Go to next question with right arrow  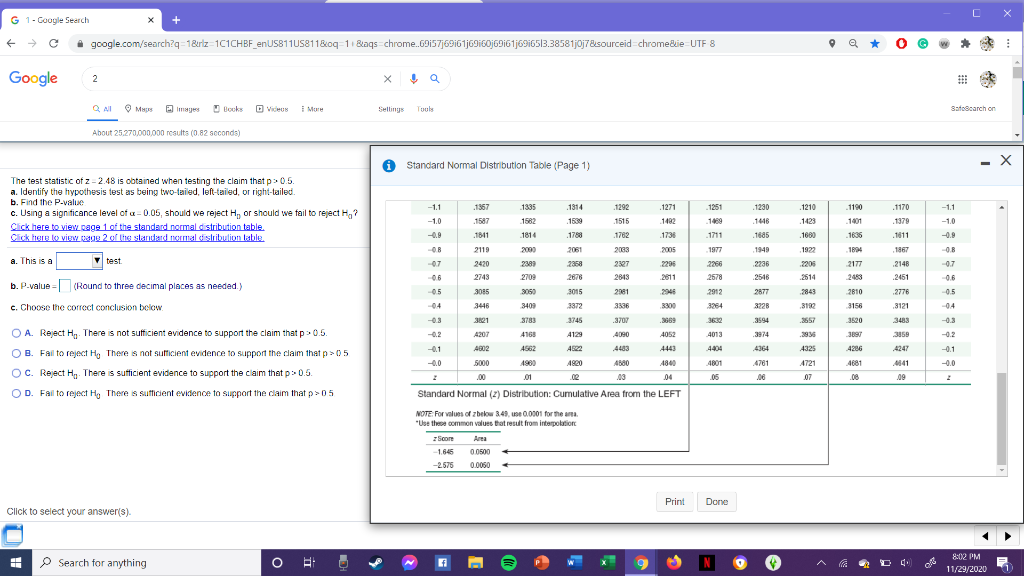(x=1008, y=536)
